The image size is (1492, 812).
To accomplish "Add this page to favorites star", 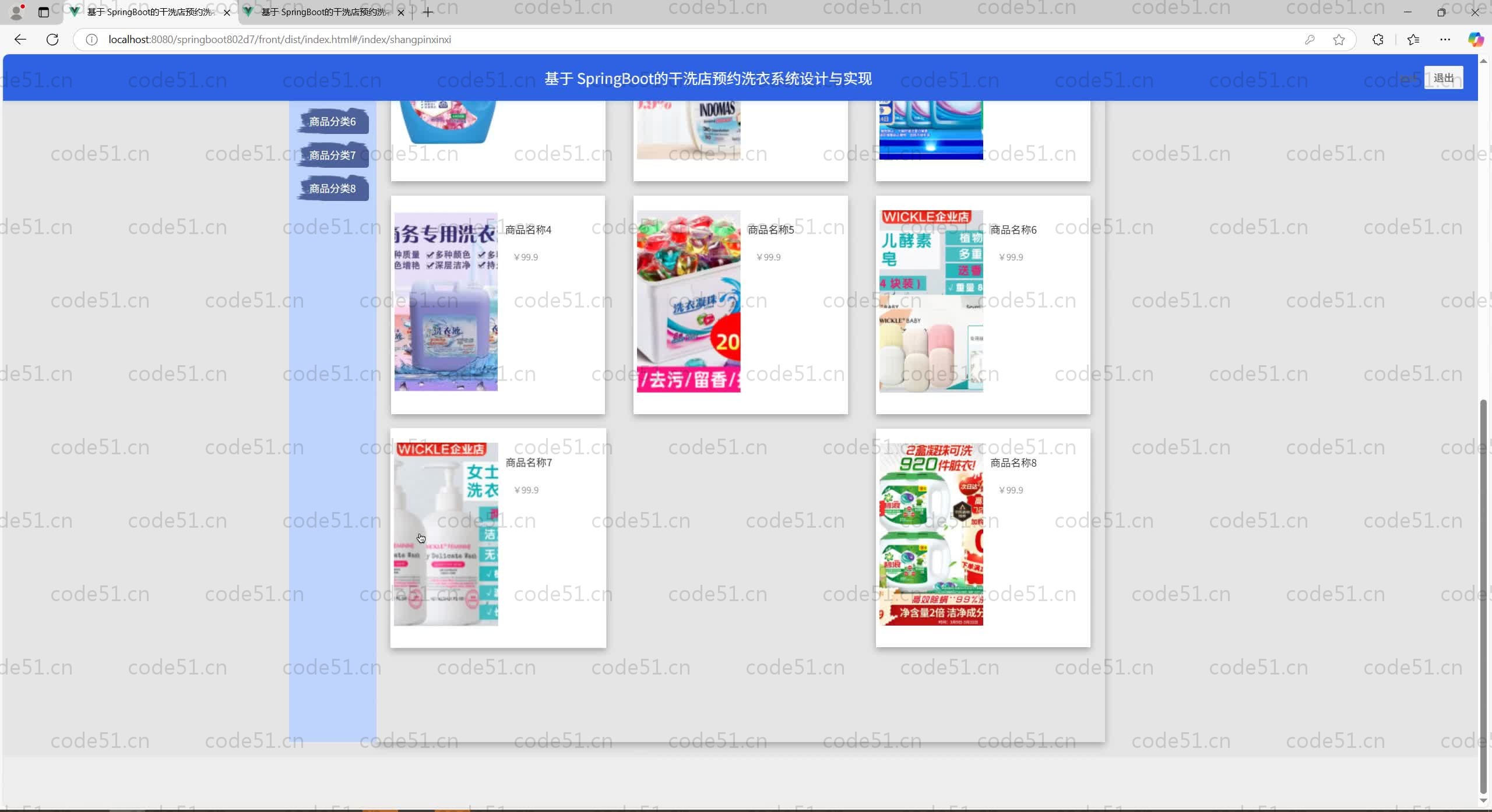I will [1339, 40].
